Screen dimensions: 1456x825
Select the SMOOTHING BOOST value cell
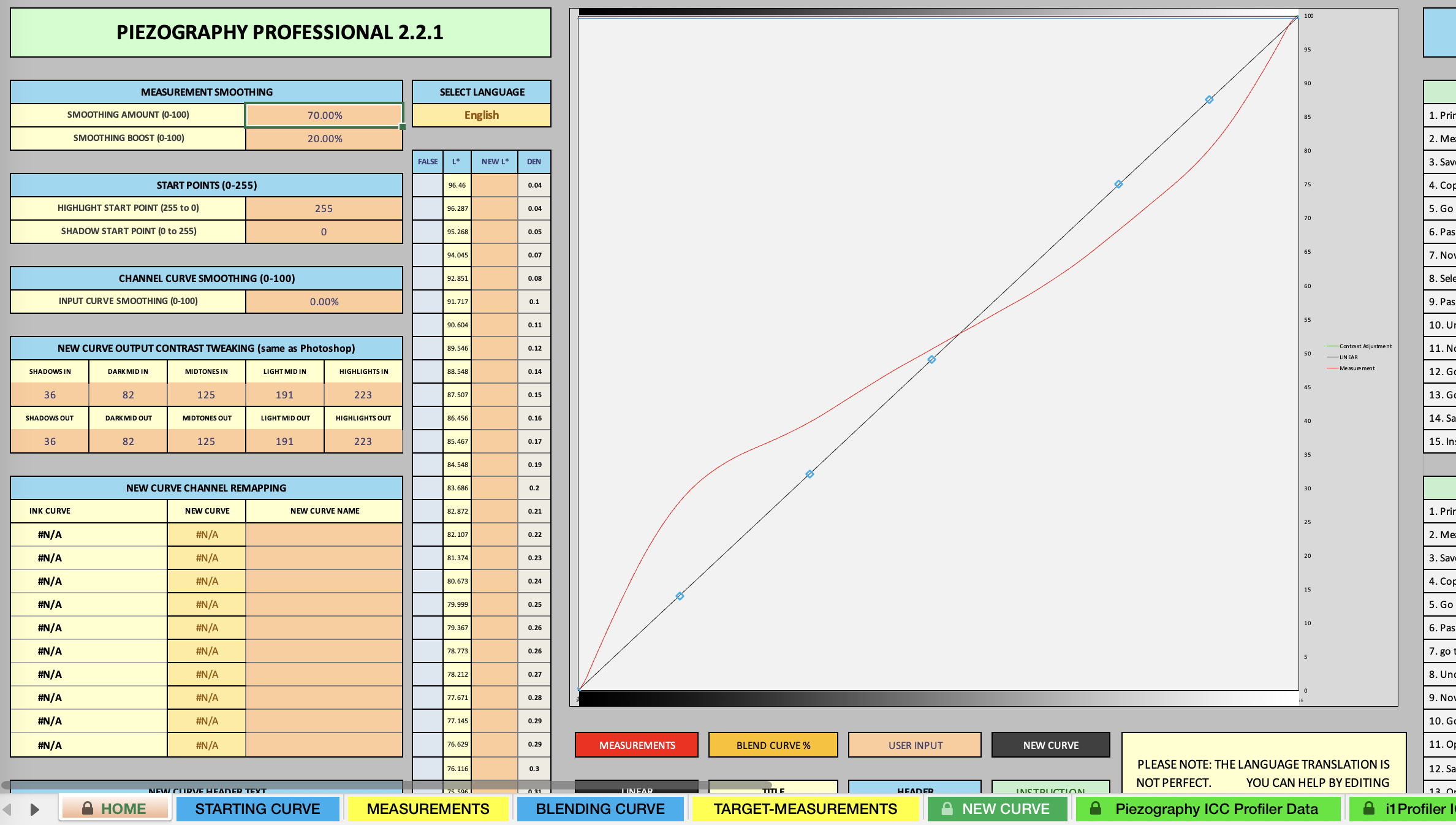(324, 139)
